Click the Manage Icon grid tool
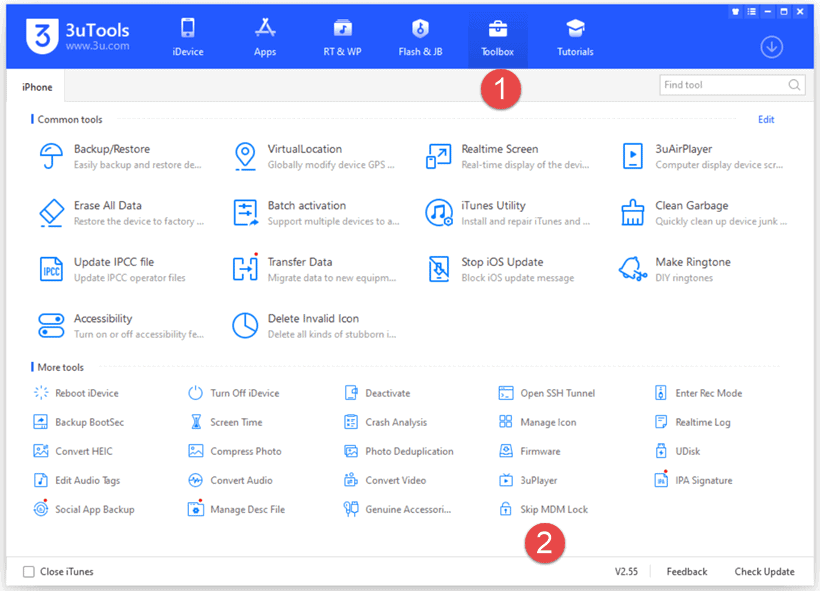 point(538,422)
